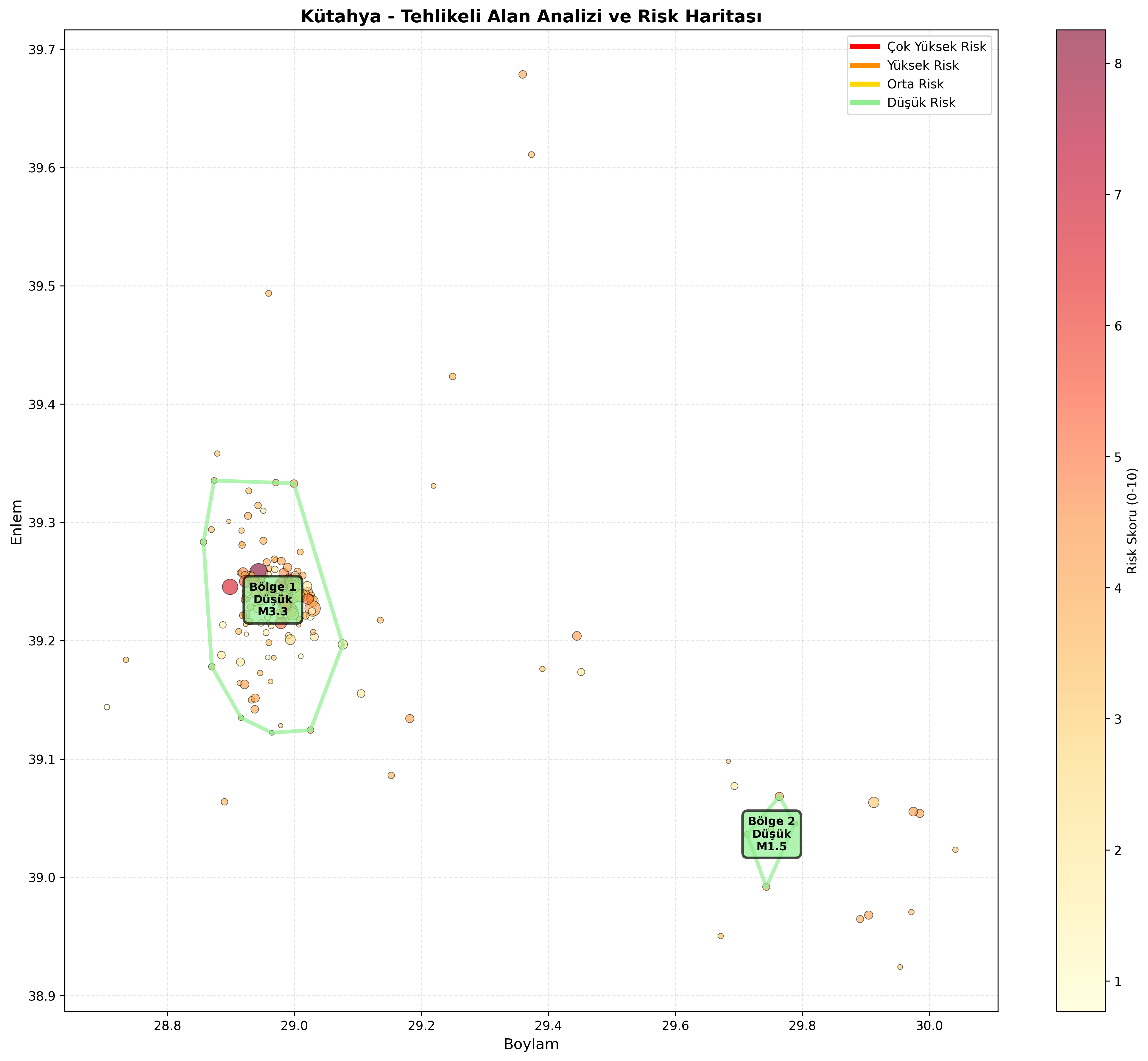
Task: Select the data point near longitude 29.18, latitude 39.13
Action: (x=409, y=719)
